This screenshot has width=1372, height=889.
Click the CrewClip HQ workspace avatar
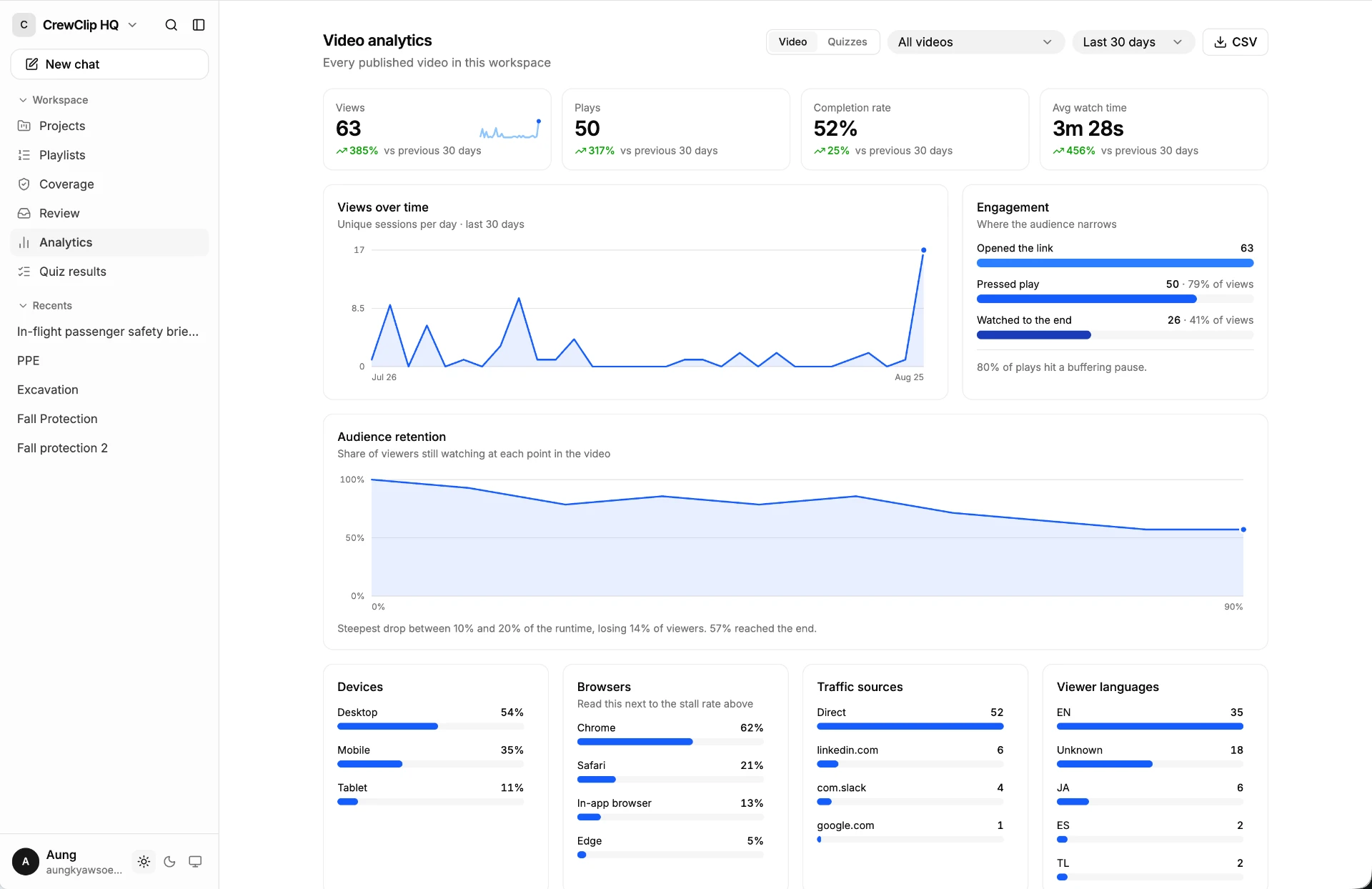pos(24,25)
